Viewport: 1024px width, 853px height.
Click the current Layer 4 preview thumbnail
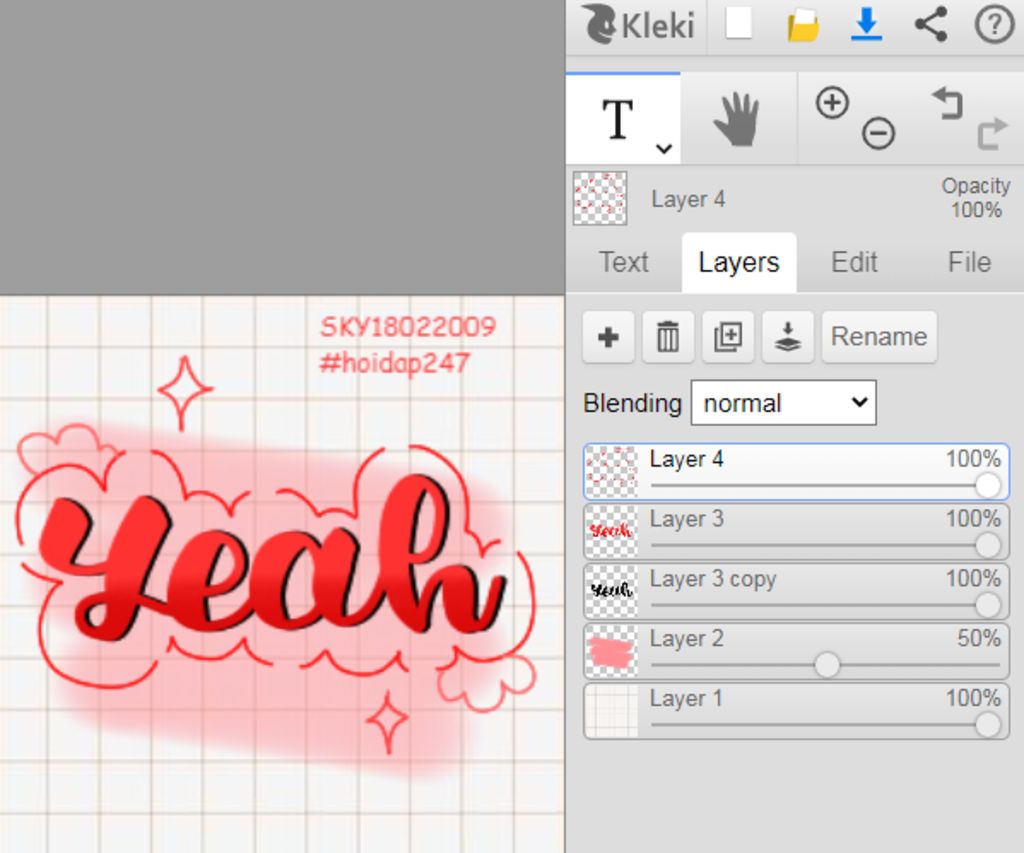click(x=600, y=199)
